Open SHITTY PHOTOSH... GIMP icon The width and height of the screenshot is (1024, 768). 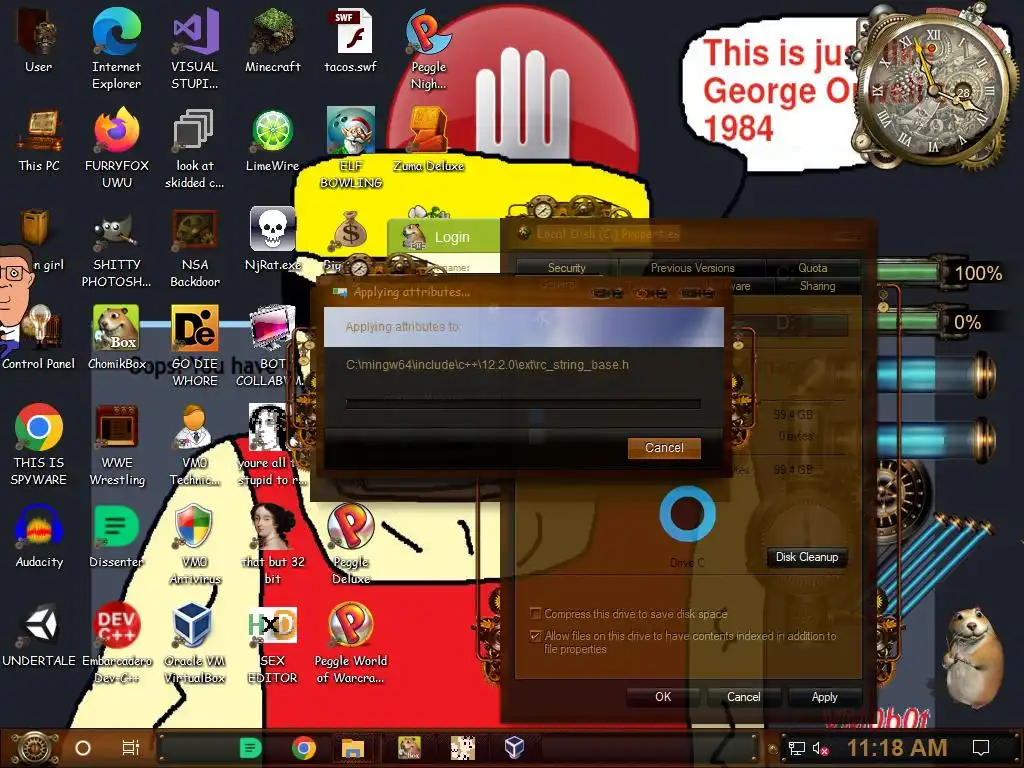click(x=116, y=247)
